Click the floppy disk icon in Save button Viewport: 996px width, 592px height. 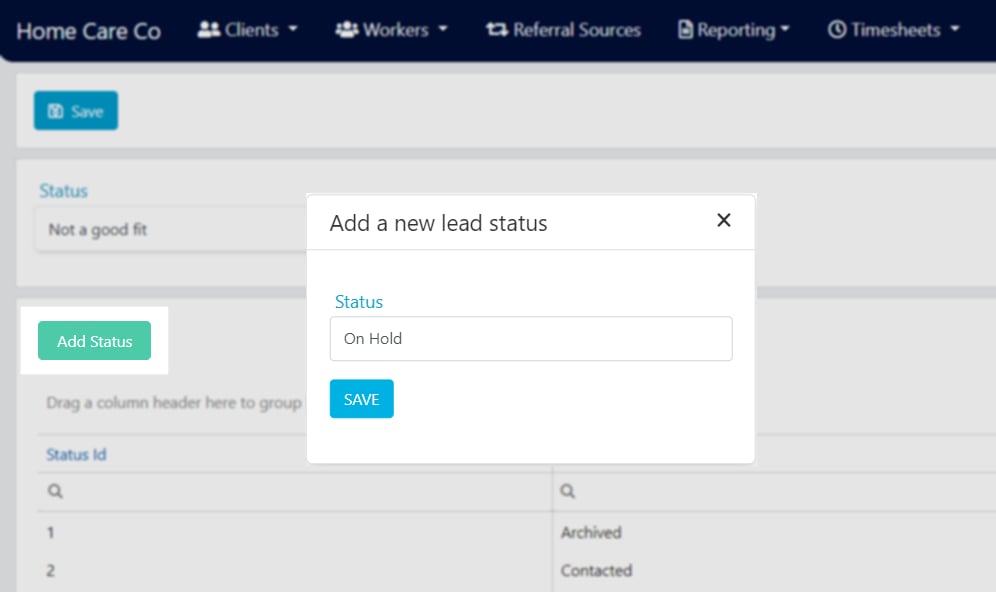pos(56,111)
